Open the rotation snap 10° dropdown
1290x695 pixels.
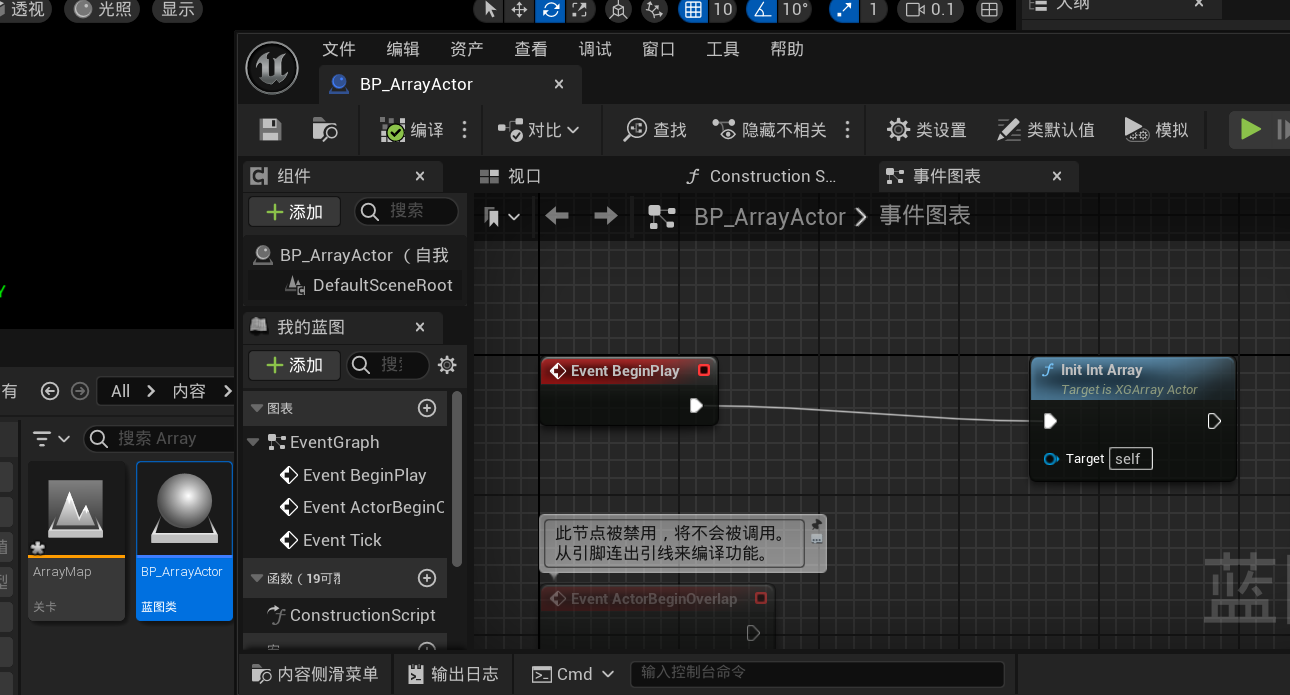pyautogui.click(x=796, y=10)
